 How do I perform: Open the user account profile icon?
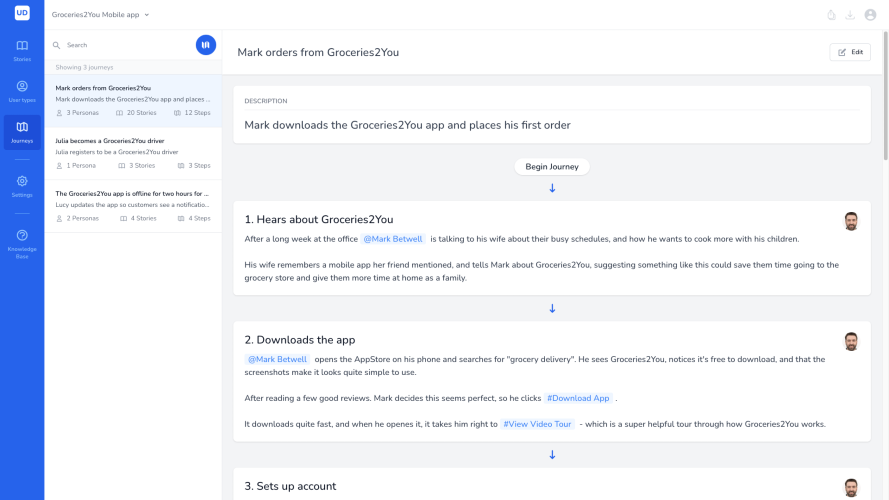[x=870, y=15]
